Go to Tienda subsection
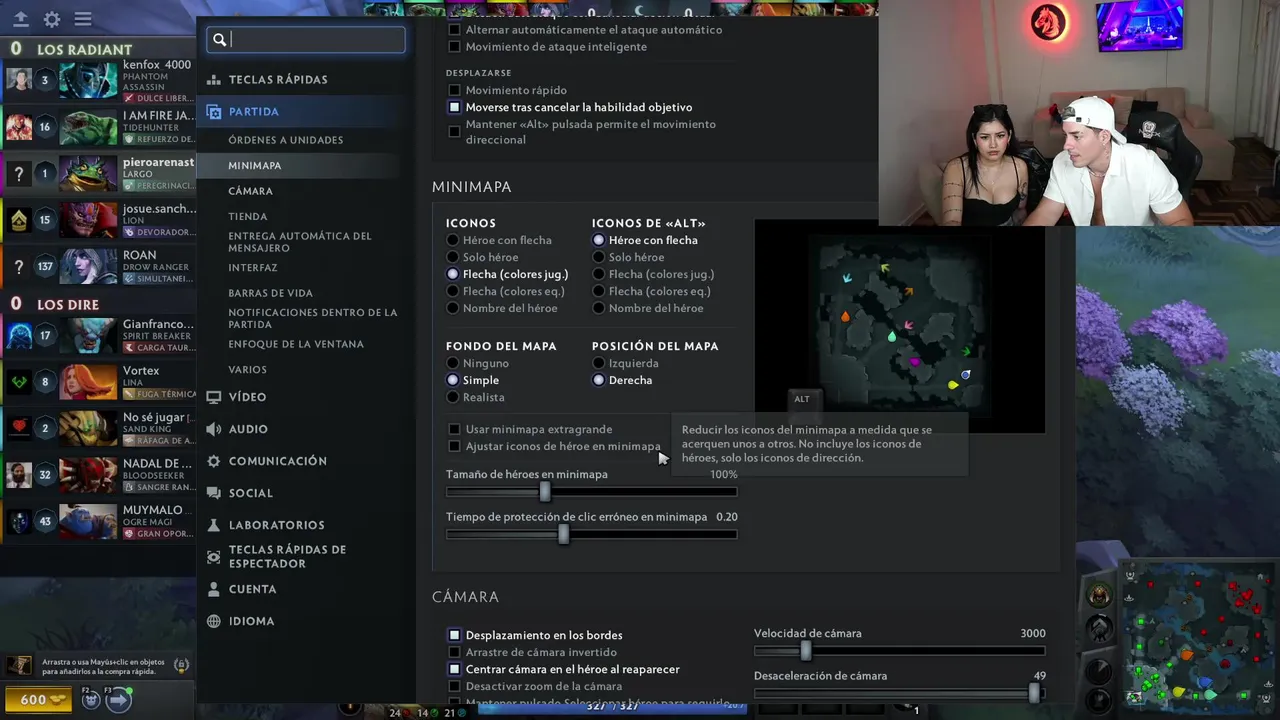The height and width of the screenshot is (720, 1280). (248, 216)
